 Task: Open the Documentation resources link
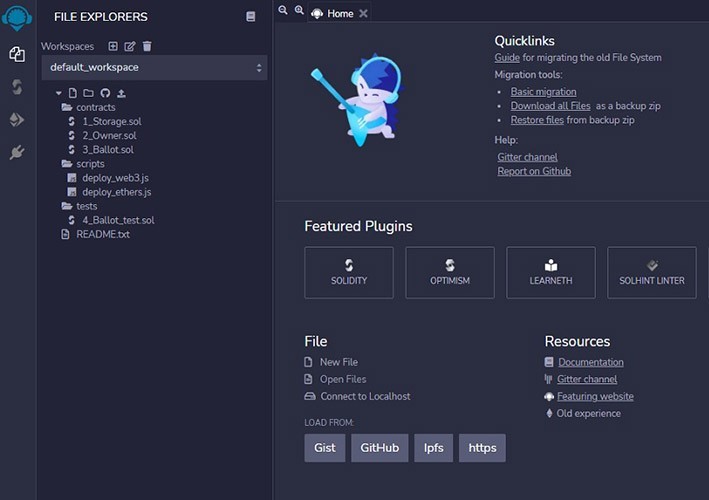[591, 362]
